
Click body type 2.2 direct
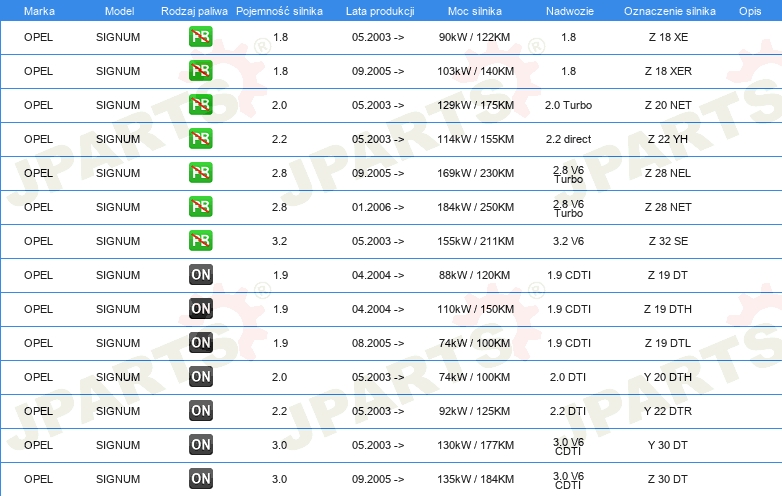(x=569, y=139)
